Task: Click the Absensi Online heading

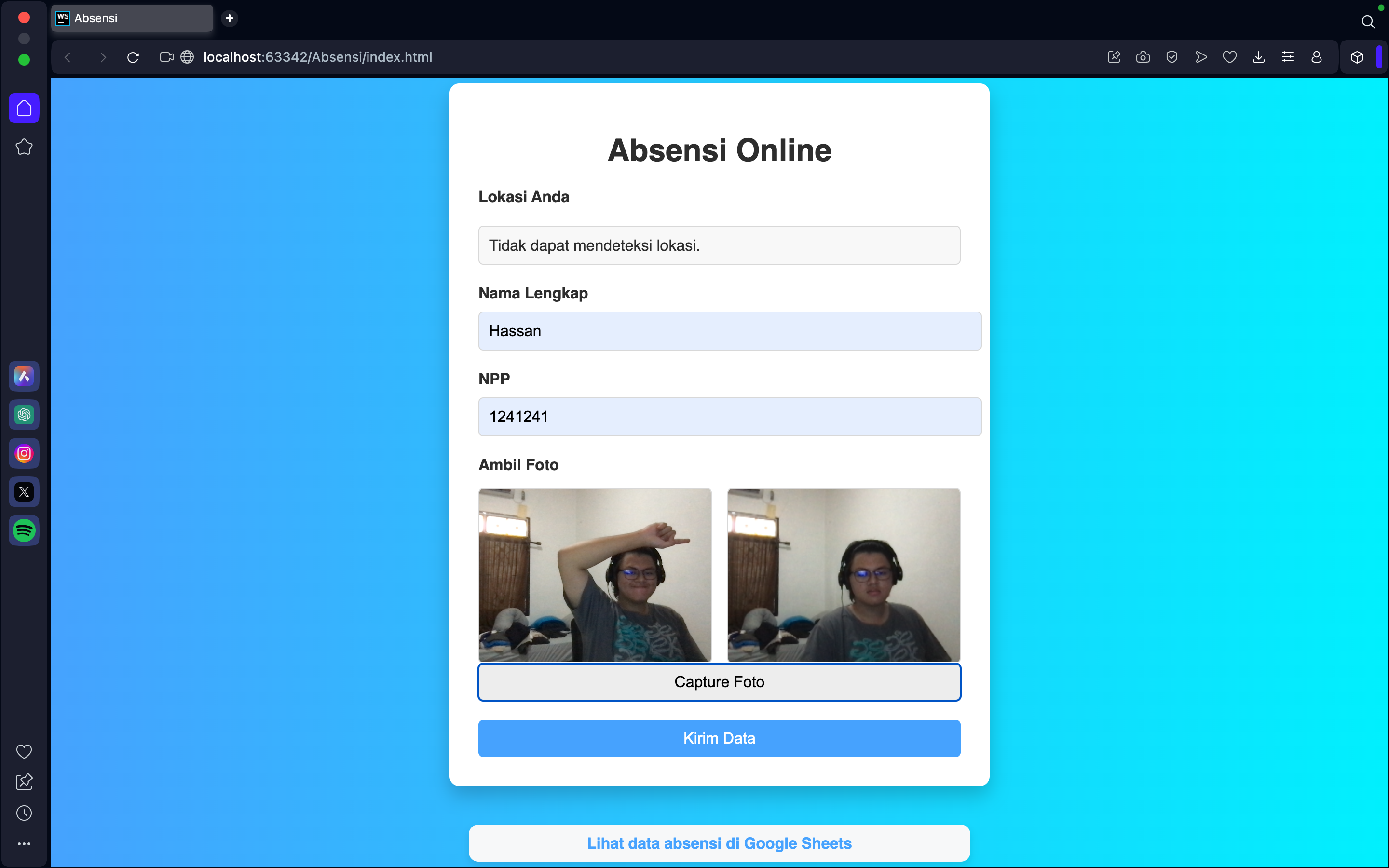Action: [719, 150]
